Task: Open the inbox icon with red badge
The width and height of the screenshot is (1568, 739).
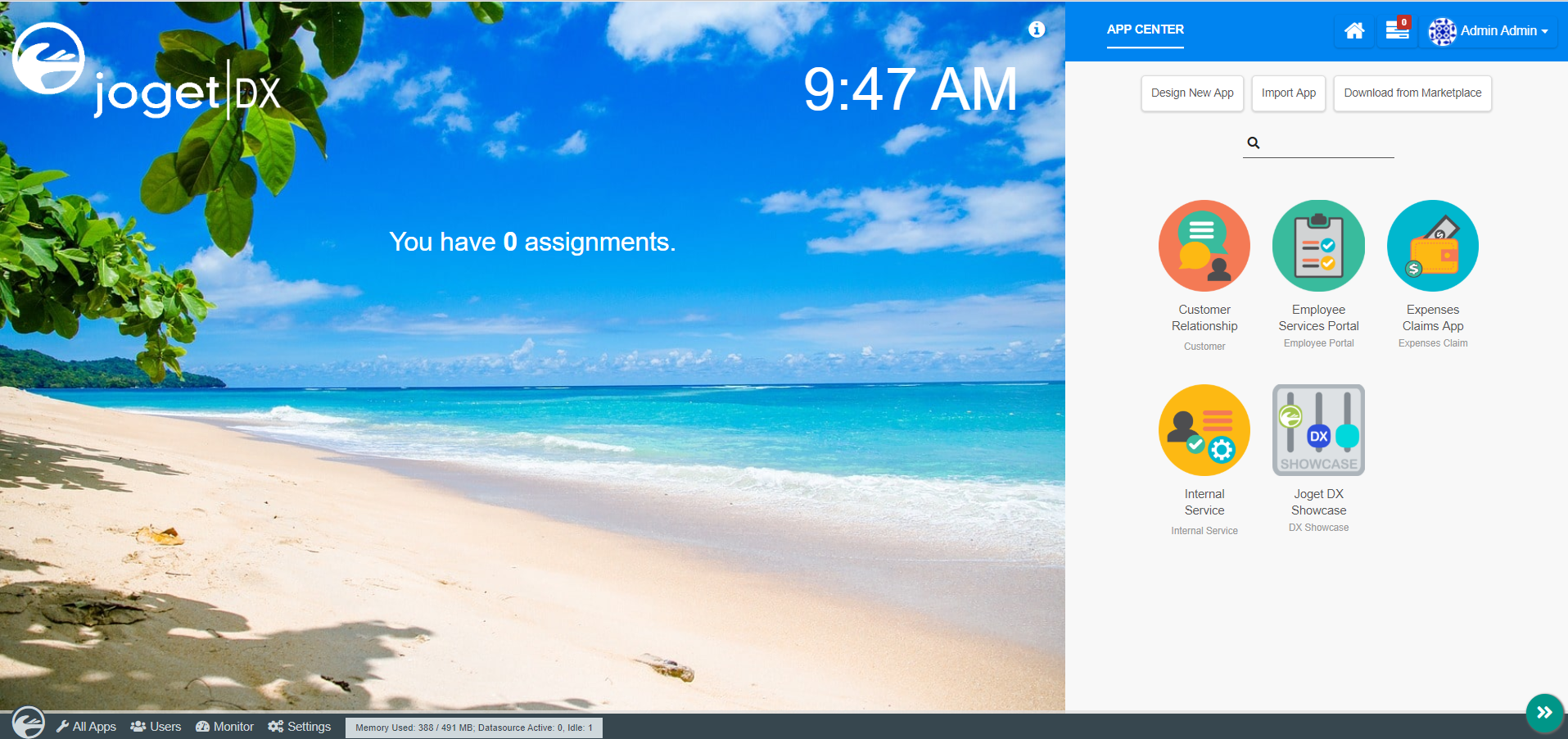Action: (1397, 30)
